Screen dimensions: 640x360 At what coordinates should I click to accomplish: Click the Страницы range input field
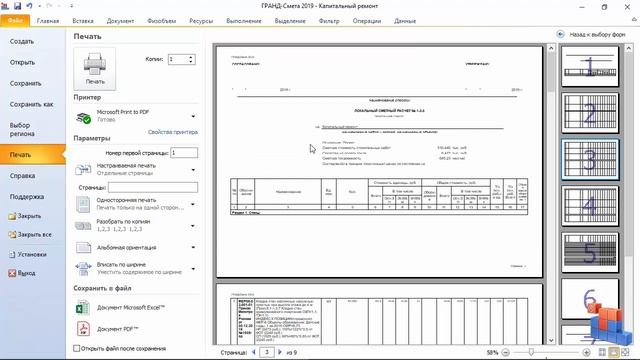(x=153, y=187)
